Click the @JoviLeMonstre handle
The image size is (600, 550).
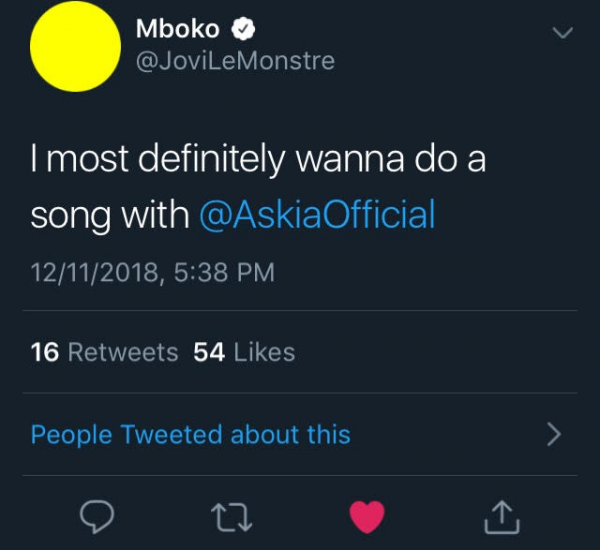(234, 61)
